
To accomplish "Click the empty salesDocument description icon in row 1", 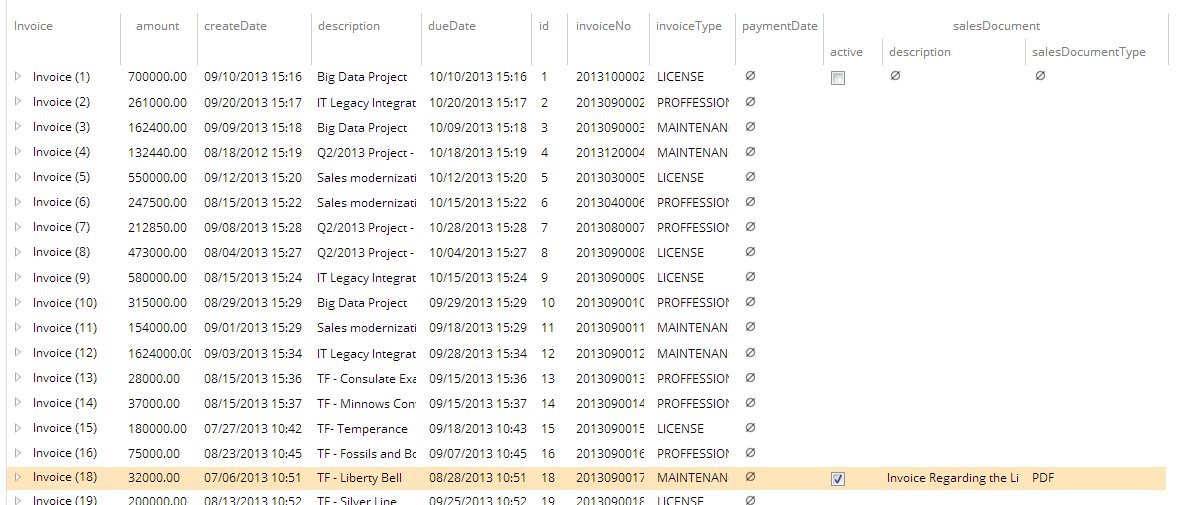I will pos(894,76).
